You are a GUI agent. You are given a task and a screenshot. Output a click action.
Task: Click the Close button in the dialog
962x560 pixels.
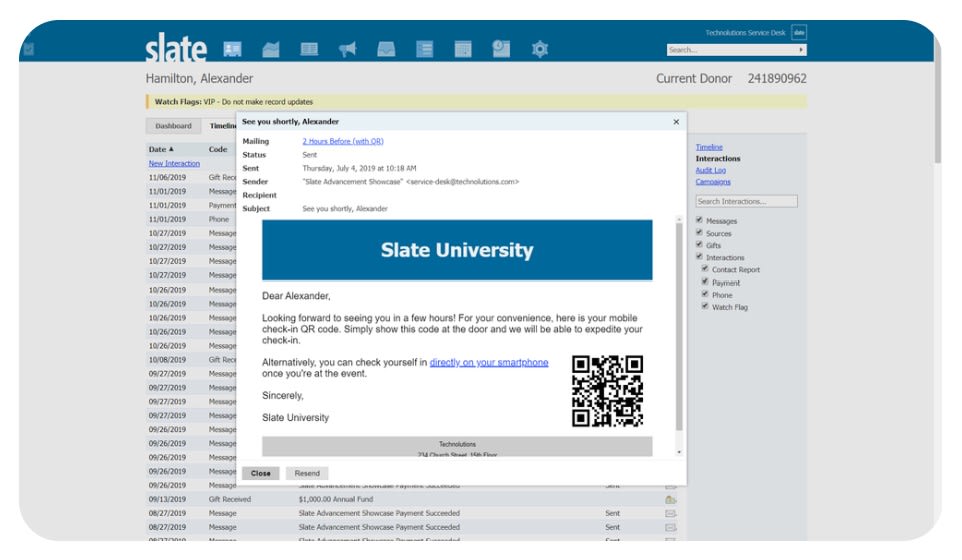[x=261, y=474]
